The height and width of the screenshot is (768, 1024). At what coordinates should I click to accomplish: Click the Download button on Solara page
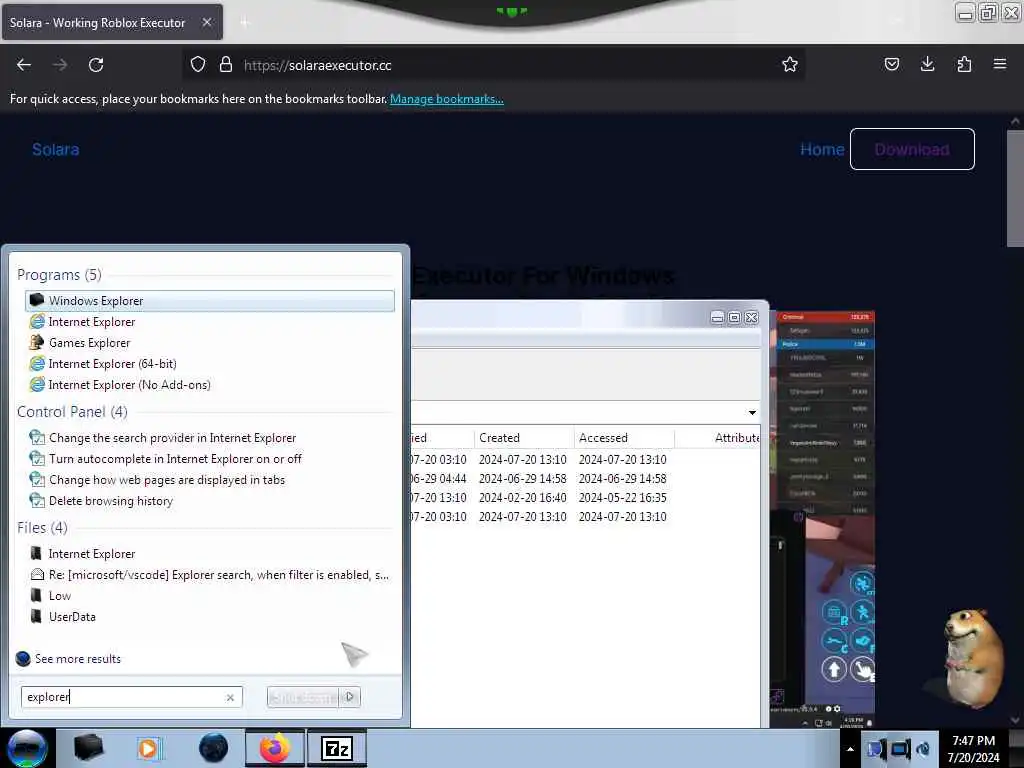pyautogui.click(x=912, y=150)
